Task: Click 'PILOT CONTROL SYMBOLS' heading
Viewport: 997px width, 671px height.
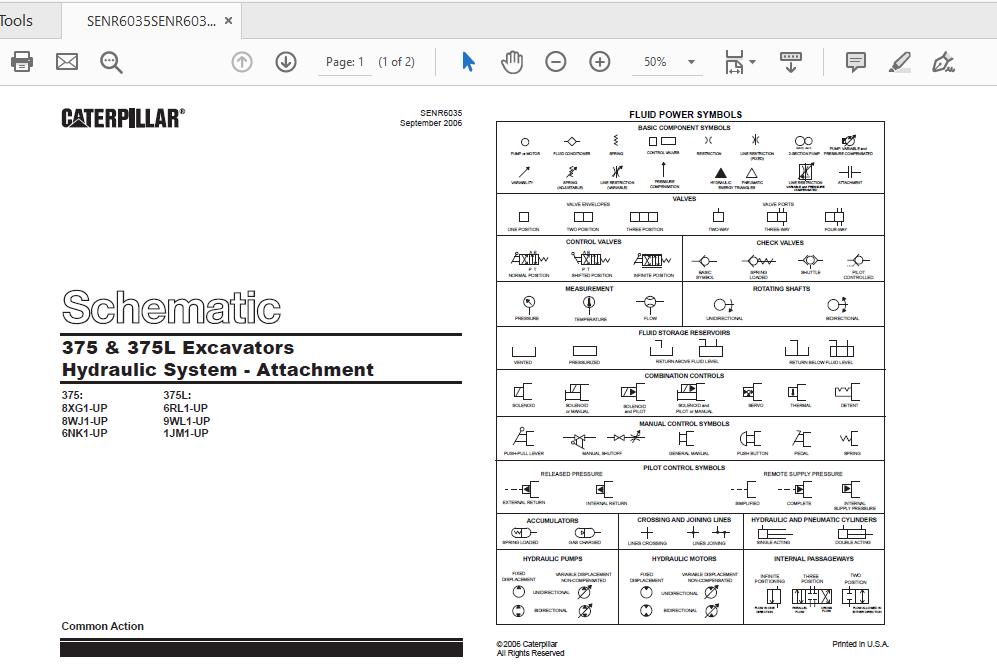Action: point(684,468)
